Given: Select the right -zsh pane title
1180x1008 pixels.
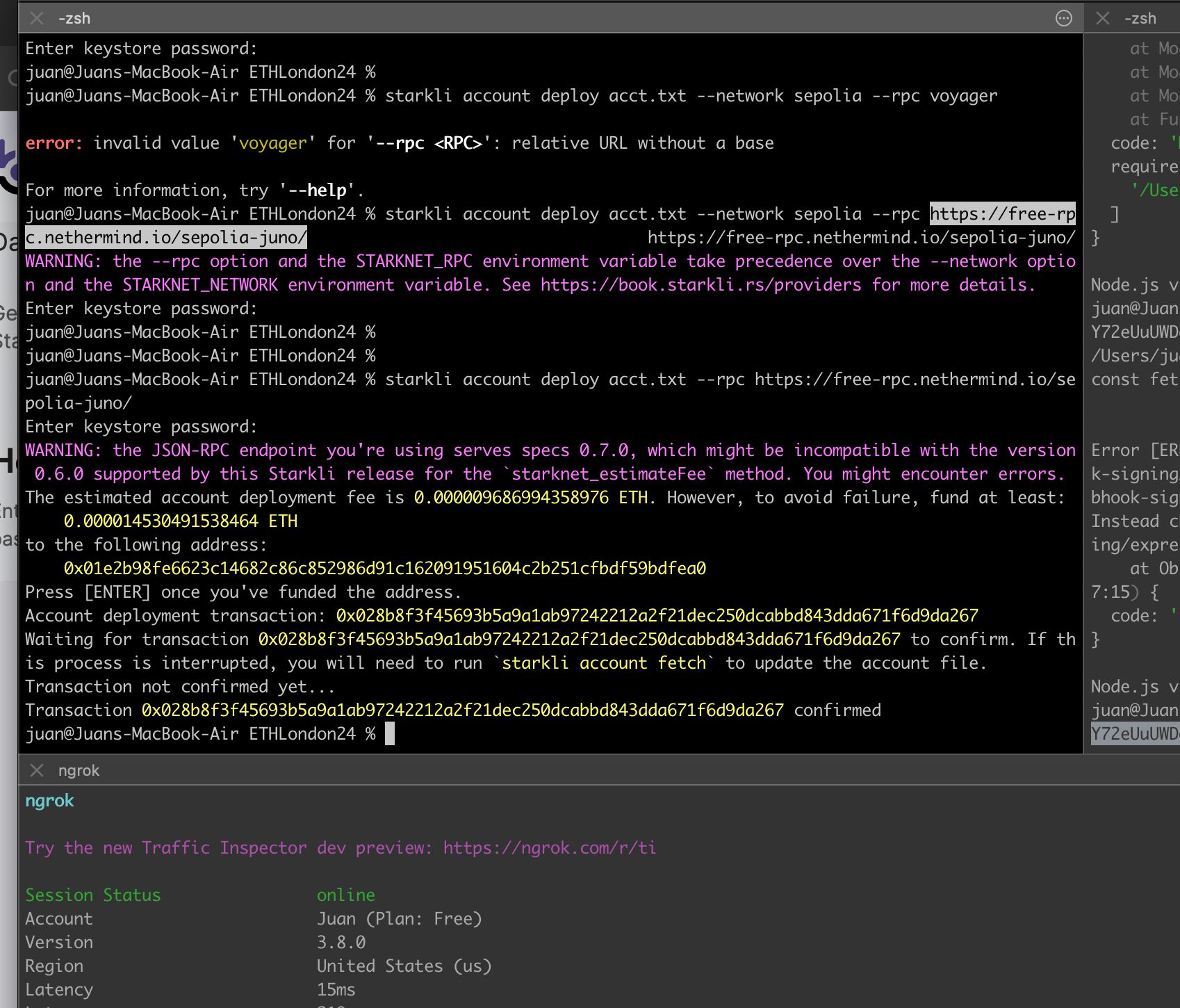Looking at the screenshot, I should coord(1140,18).
